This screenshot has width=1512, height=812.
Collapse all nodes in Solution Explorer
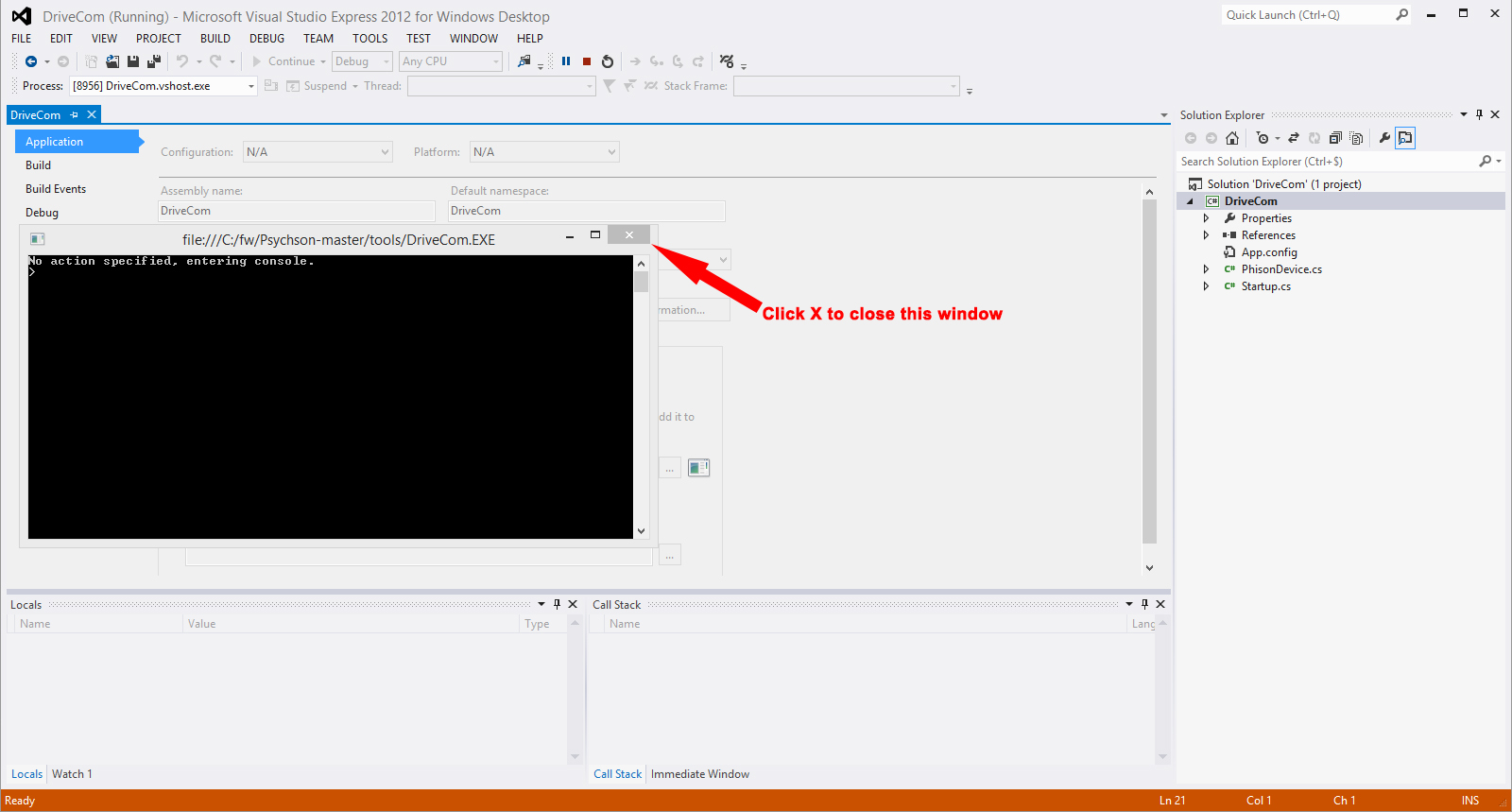tap(1335, 138)
